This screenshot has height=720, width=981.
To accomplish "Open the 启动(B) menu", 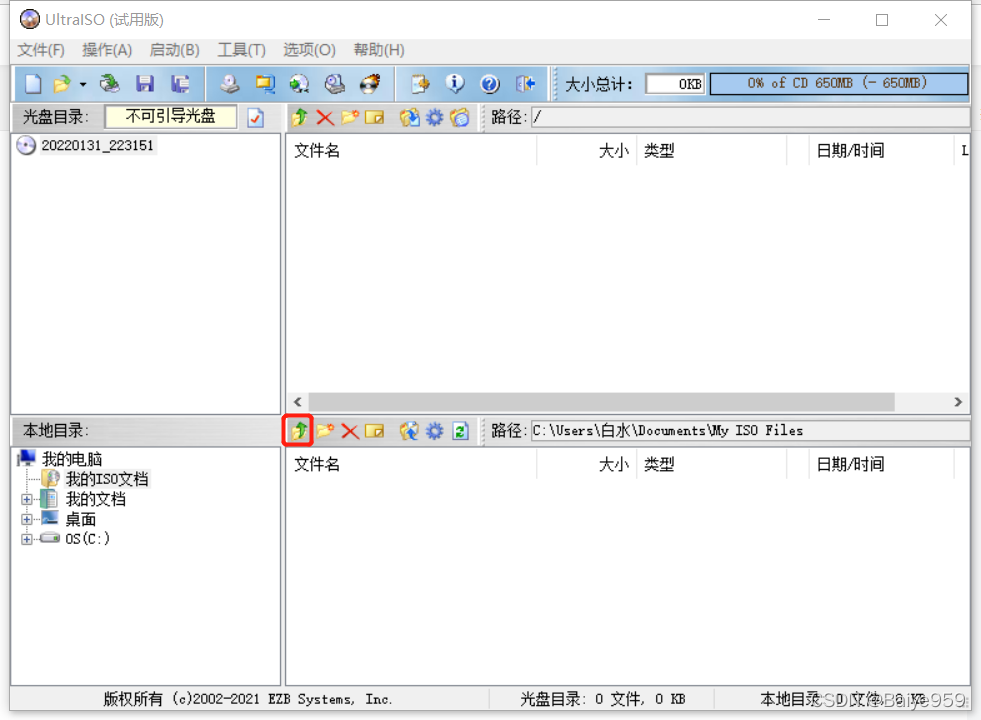I will click(175, 50).
